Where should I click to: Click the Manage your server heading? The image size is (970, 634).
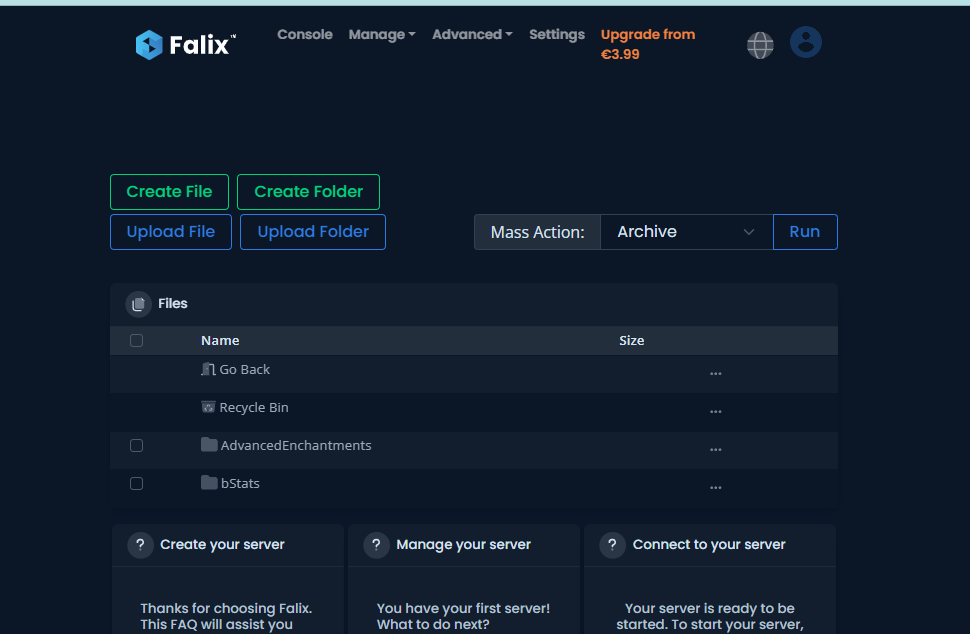pos(463,545)
